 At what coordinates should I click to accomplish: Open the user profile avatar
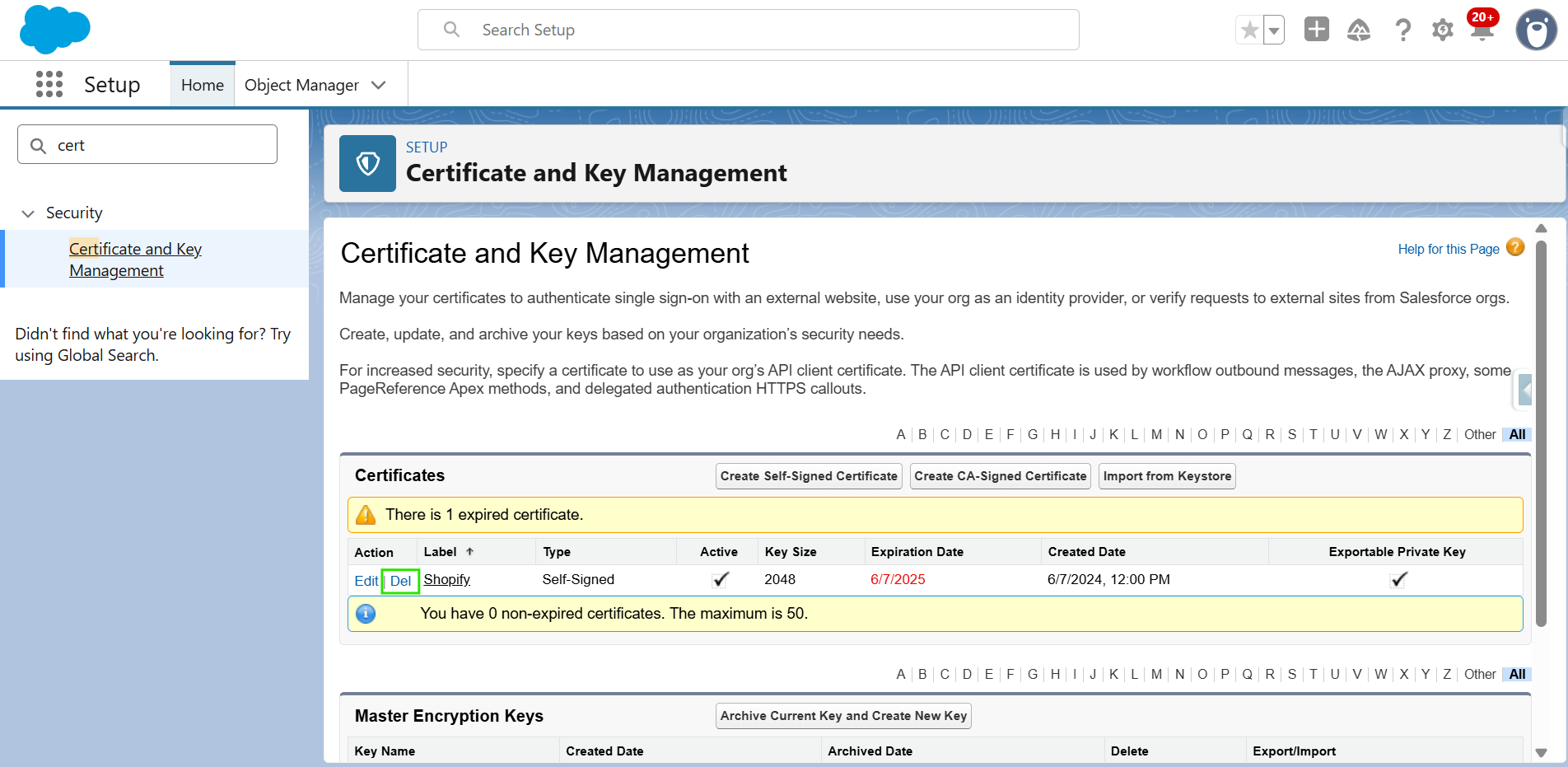pyautogui.click(x=1536, y=30)
